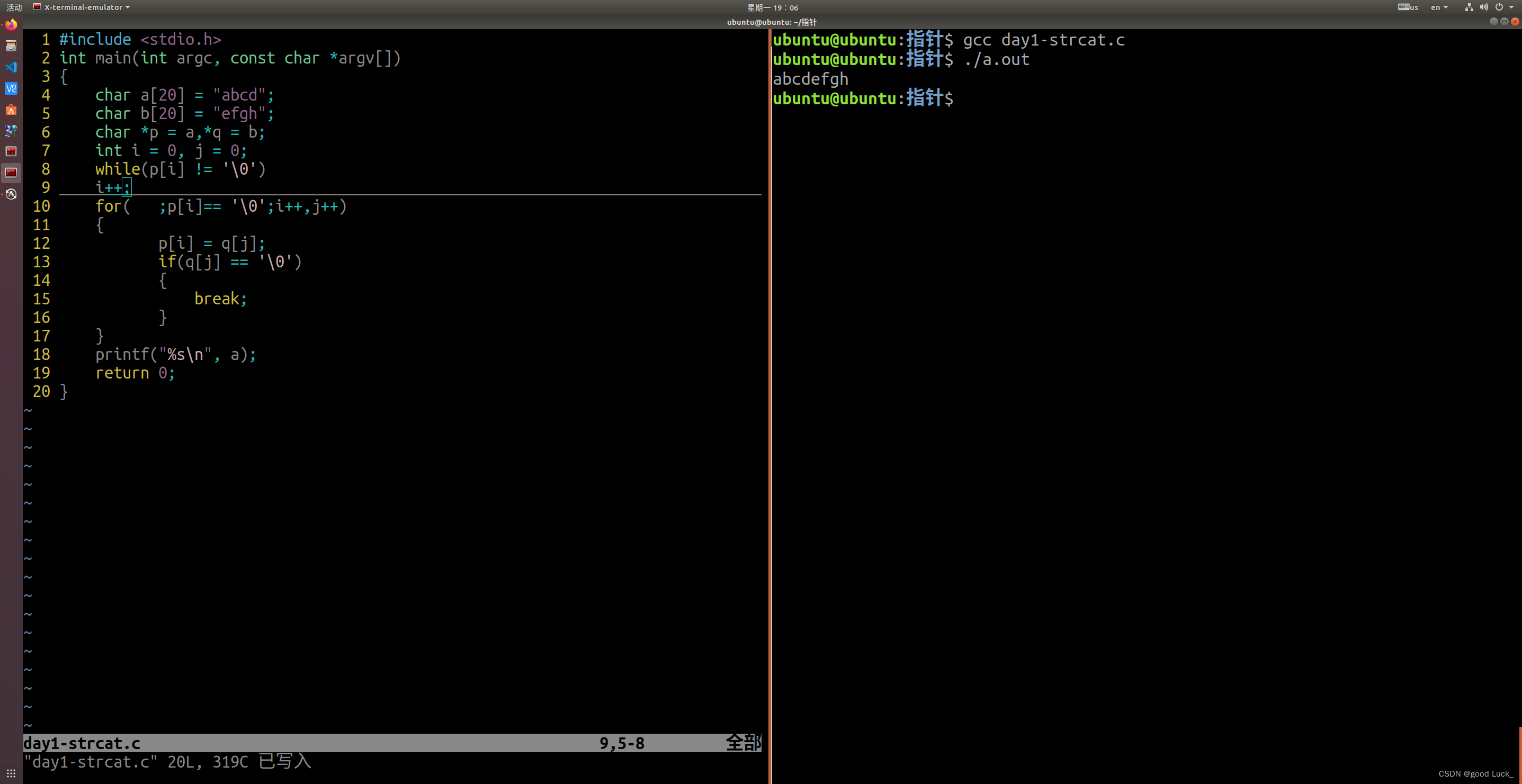
Task: Open the file manager in the dock
Action: tap(11, 46)
